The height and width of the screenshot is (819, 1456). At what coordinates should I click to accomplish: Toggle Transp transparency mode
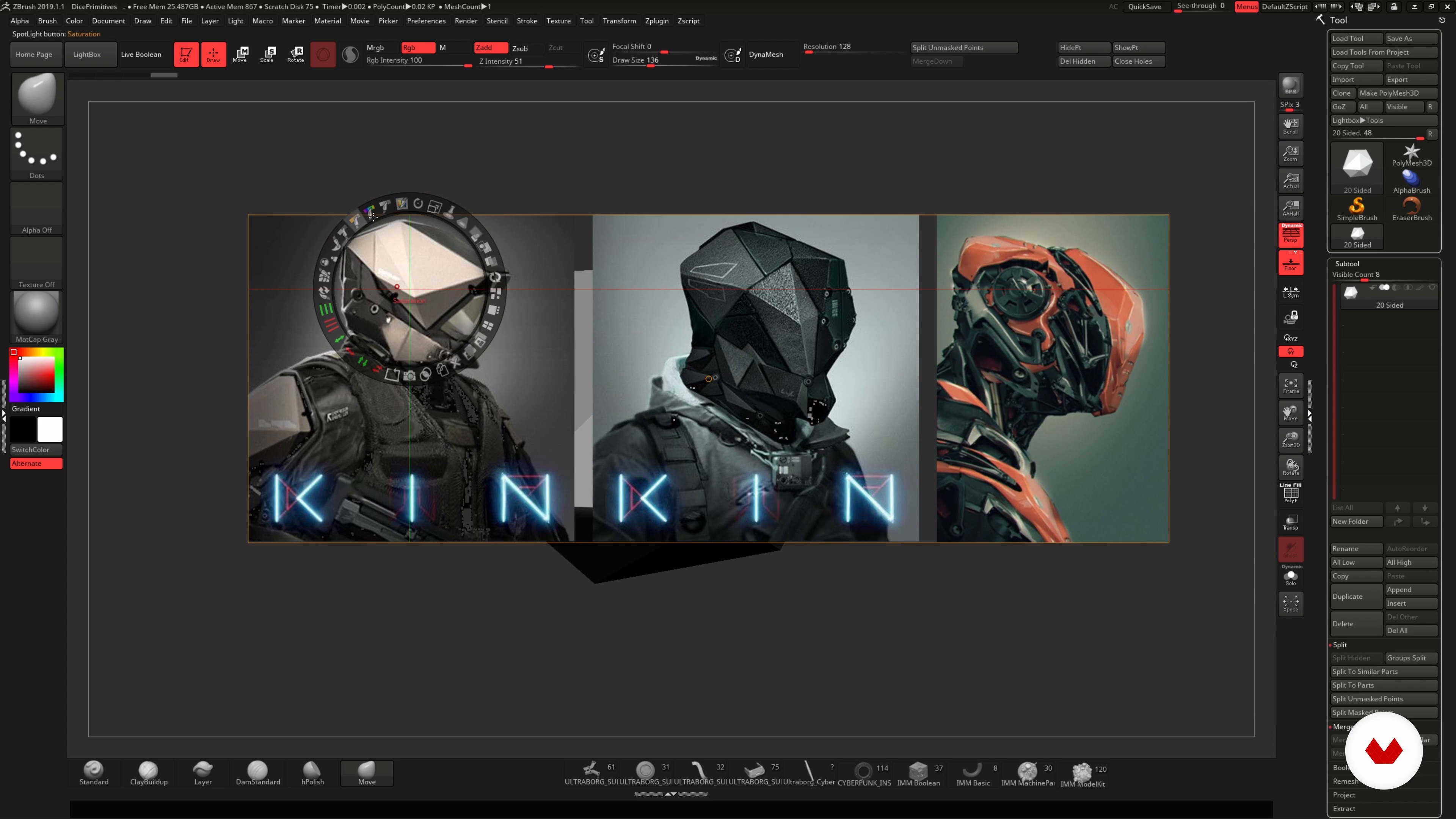tap(1290, 522)
